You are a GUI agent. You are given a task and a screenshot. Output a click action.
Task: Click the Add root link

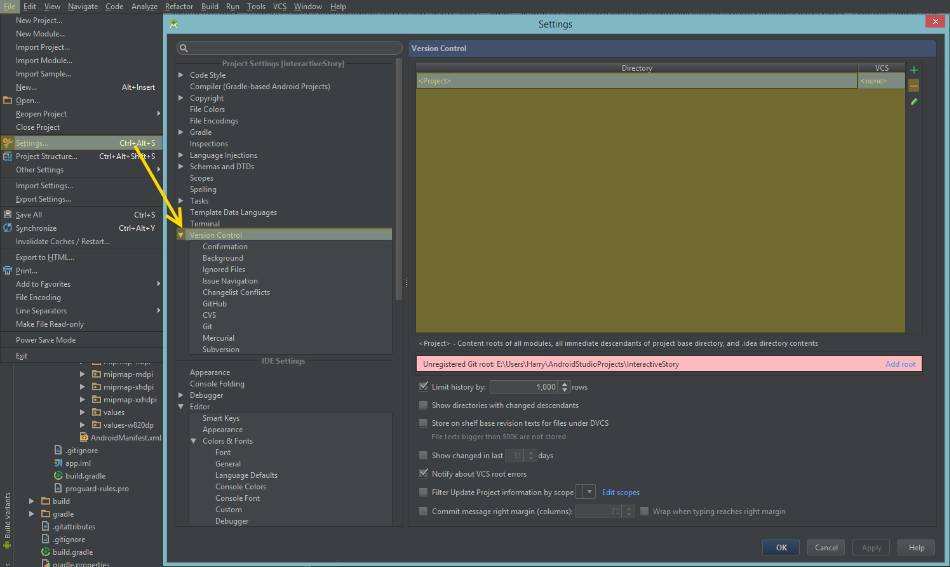[x=900, y=364]
